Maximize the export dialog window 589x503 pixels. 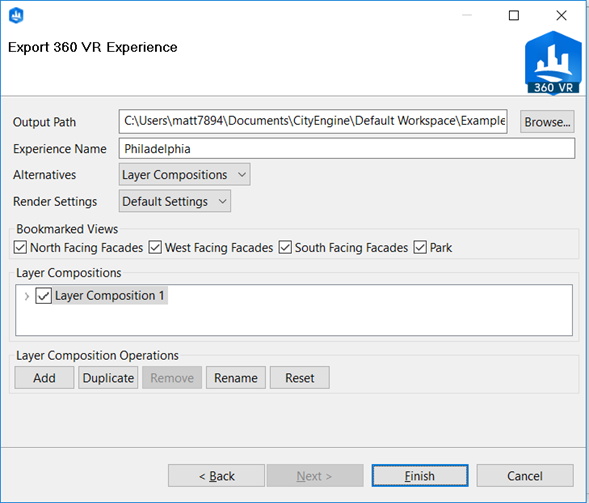pos(514,15)
